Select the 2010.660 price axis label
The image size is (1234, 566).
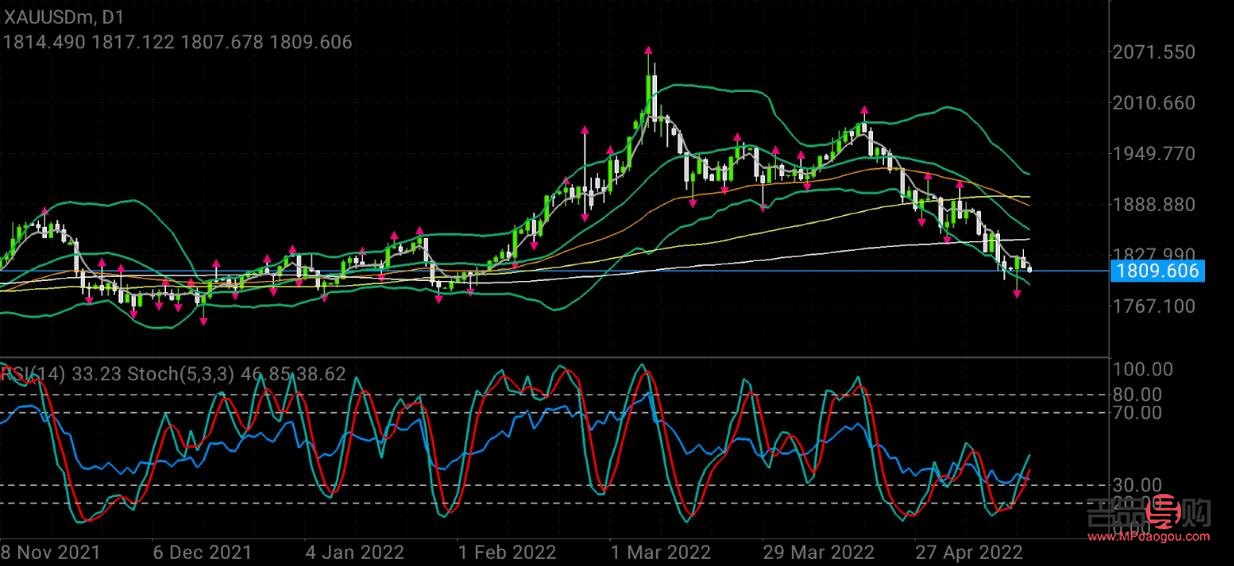(x=1153, y=103)
